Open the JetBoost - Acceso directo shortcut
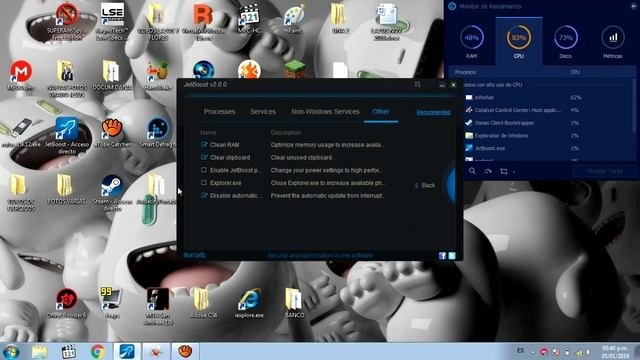 67,136
